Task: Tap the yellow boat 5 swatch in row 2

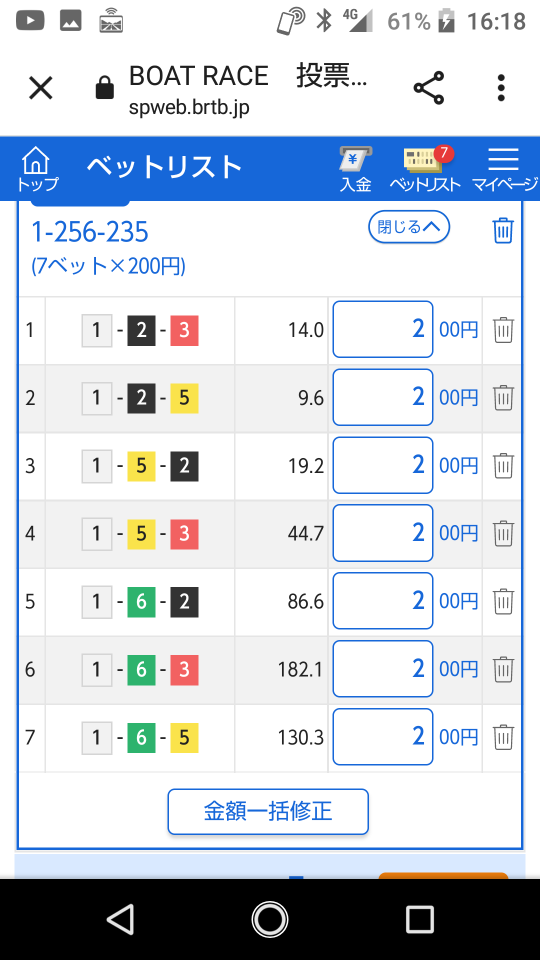Action: (x=184, y=398)
